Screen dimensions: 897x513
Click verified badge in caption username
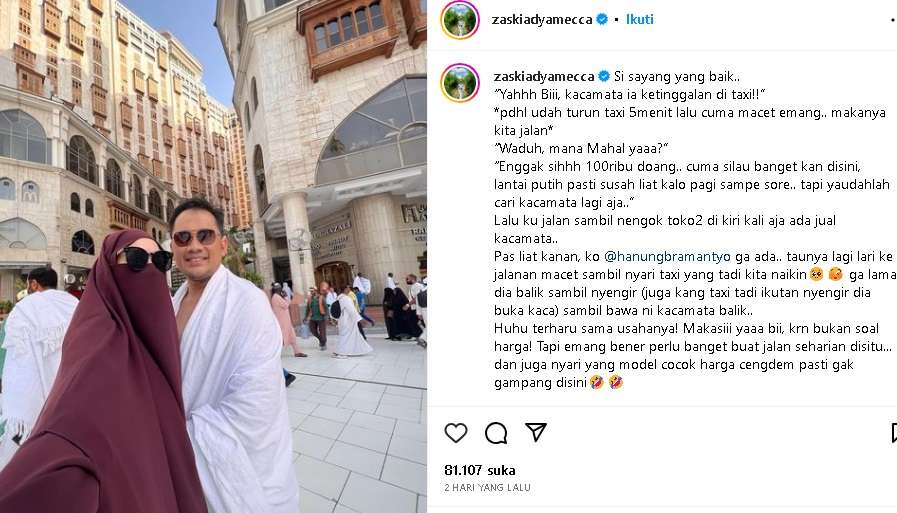tap(604, 76)
